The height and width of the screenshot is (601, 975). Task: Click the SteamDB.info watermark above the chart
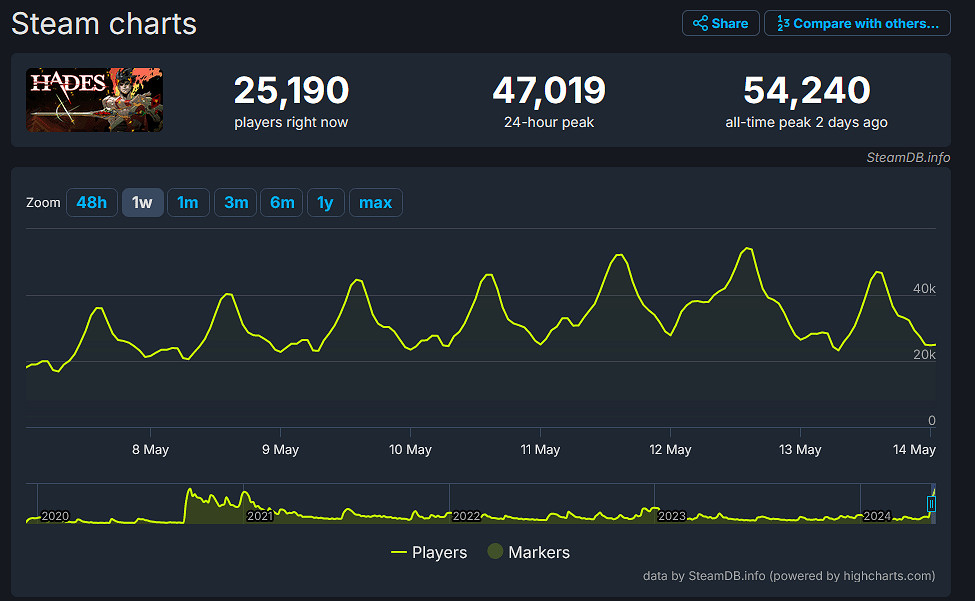tap(908, 157)
